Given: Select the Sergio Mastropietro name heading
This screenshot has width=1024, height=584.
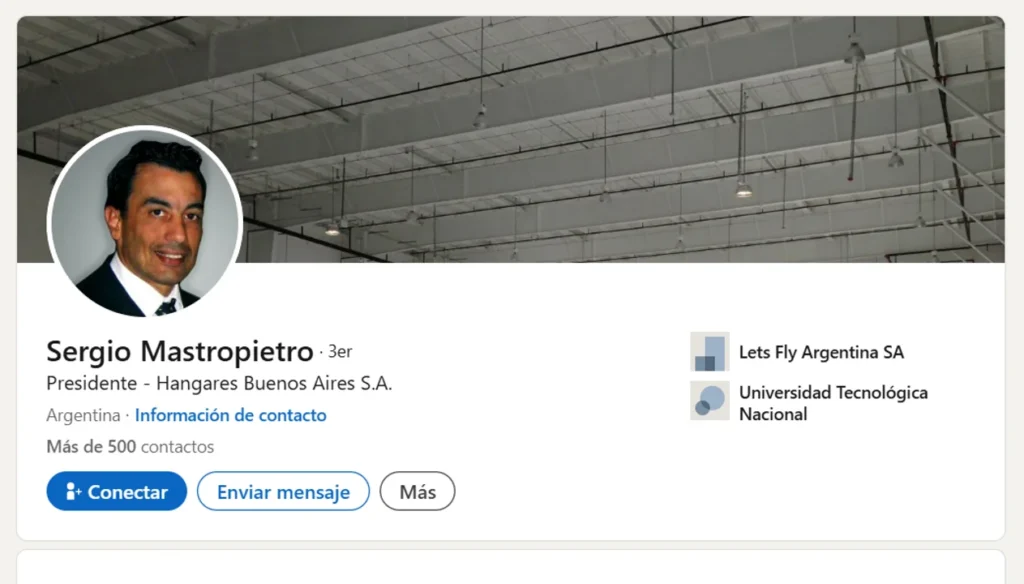Looking at the screenshot, I should [180, 351].
